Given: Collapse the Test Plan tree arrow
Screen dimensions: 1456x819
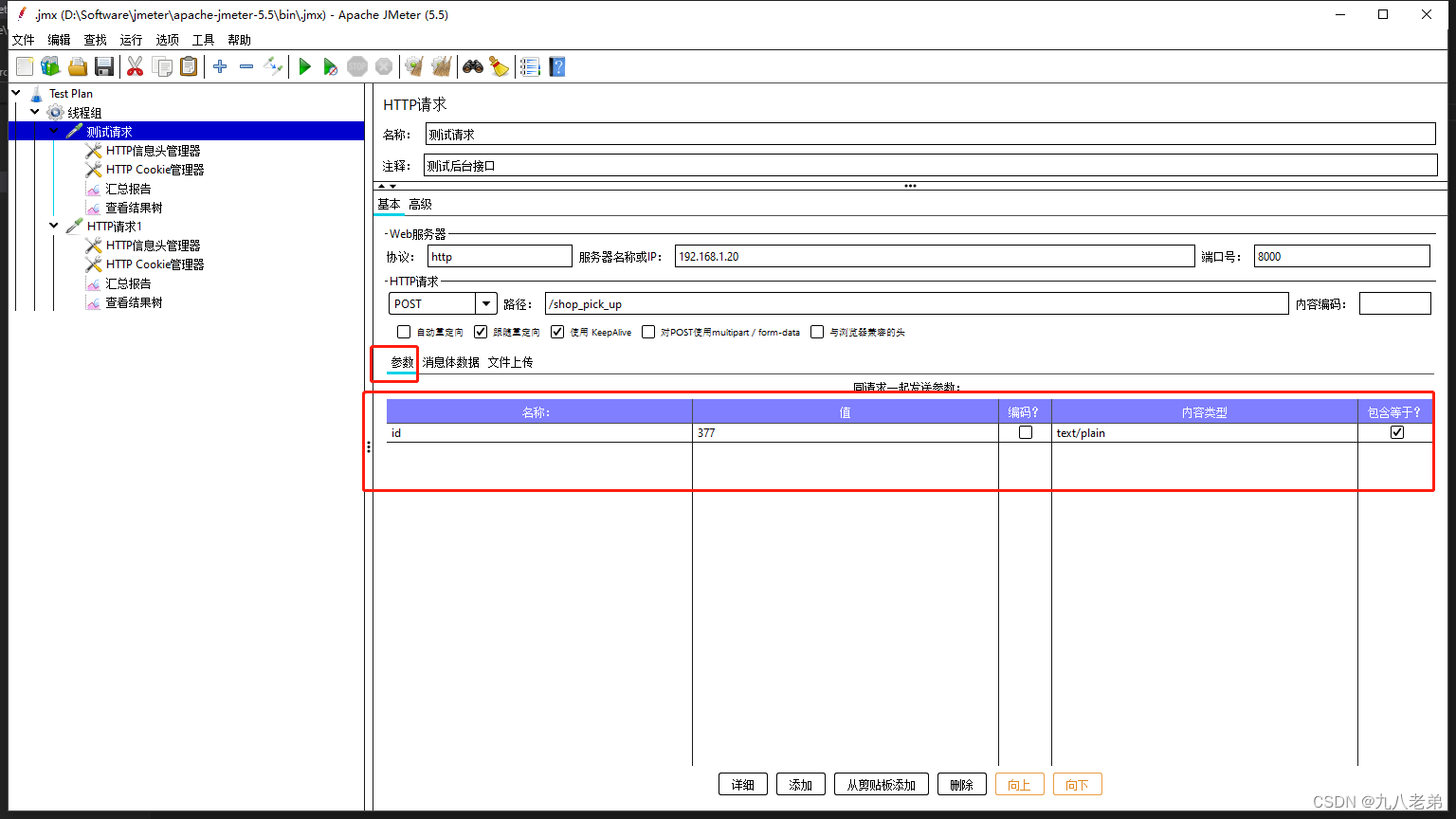Looking at the screenshot, I should coord(16,93).
